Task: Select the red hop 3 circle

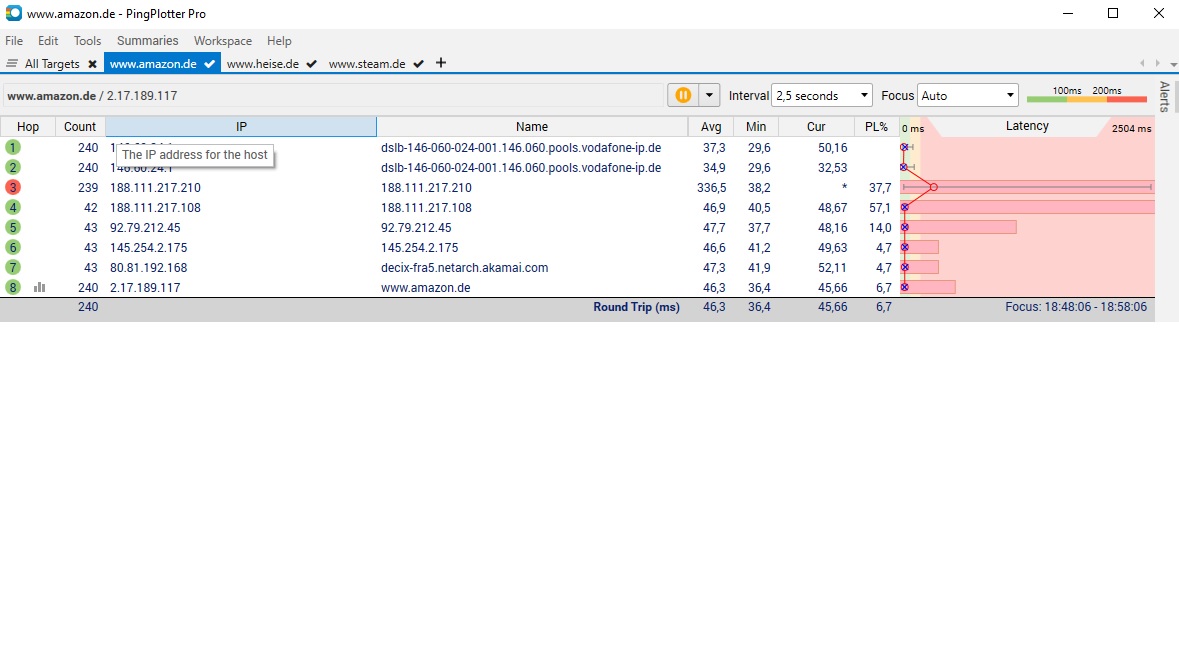Action: click(13, 187)
